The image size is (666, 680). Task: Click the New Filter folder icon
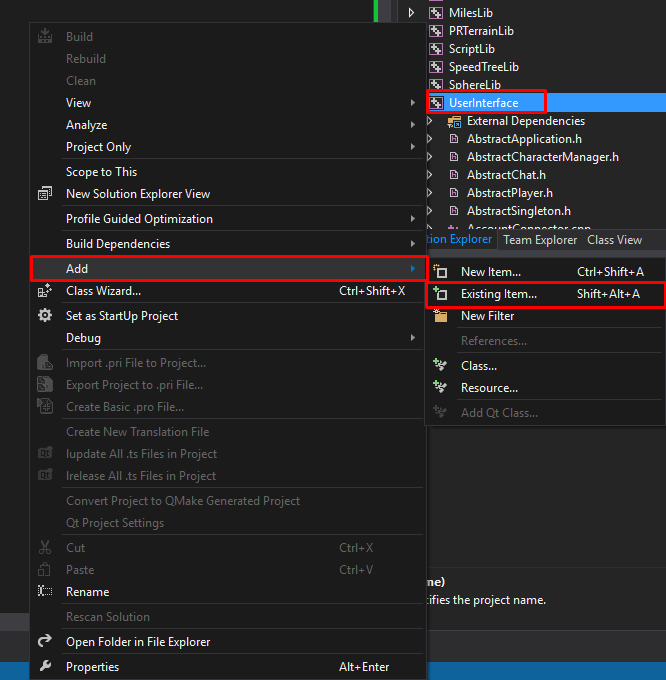coord(440,316)
